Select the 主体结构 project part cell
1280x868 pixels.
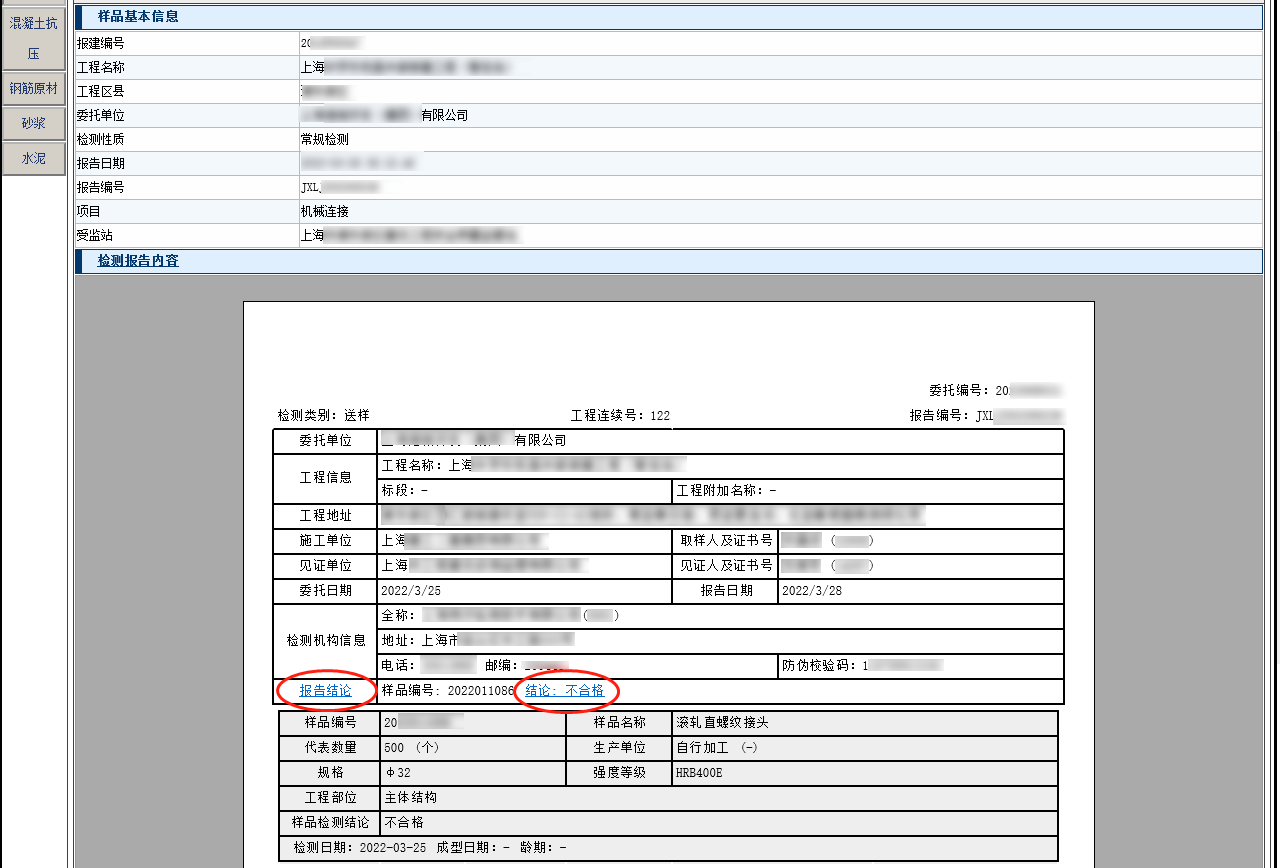(411, 798)
